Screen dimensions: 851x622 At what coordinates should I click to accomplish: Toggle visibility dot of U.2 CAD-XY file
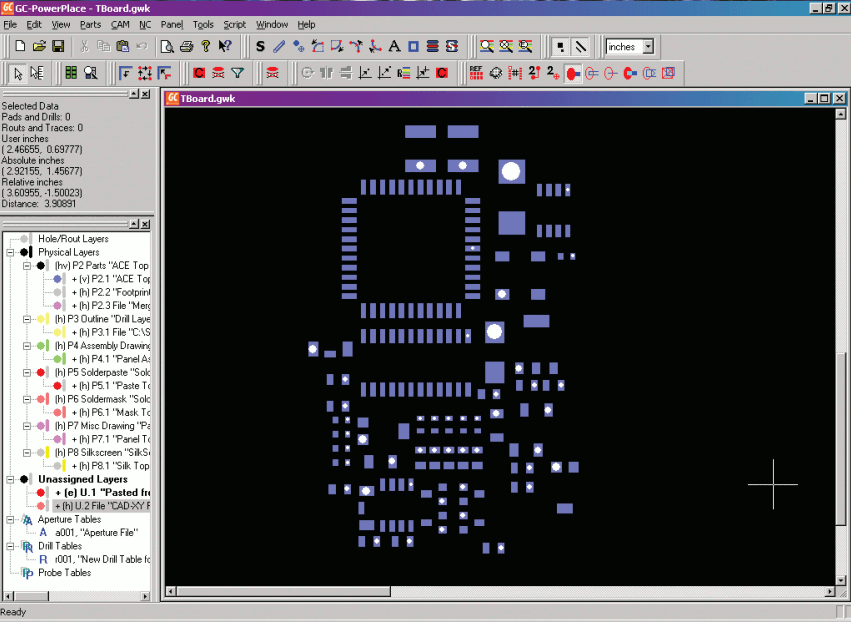[x=41, y=506]
